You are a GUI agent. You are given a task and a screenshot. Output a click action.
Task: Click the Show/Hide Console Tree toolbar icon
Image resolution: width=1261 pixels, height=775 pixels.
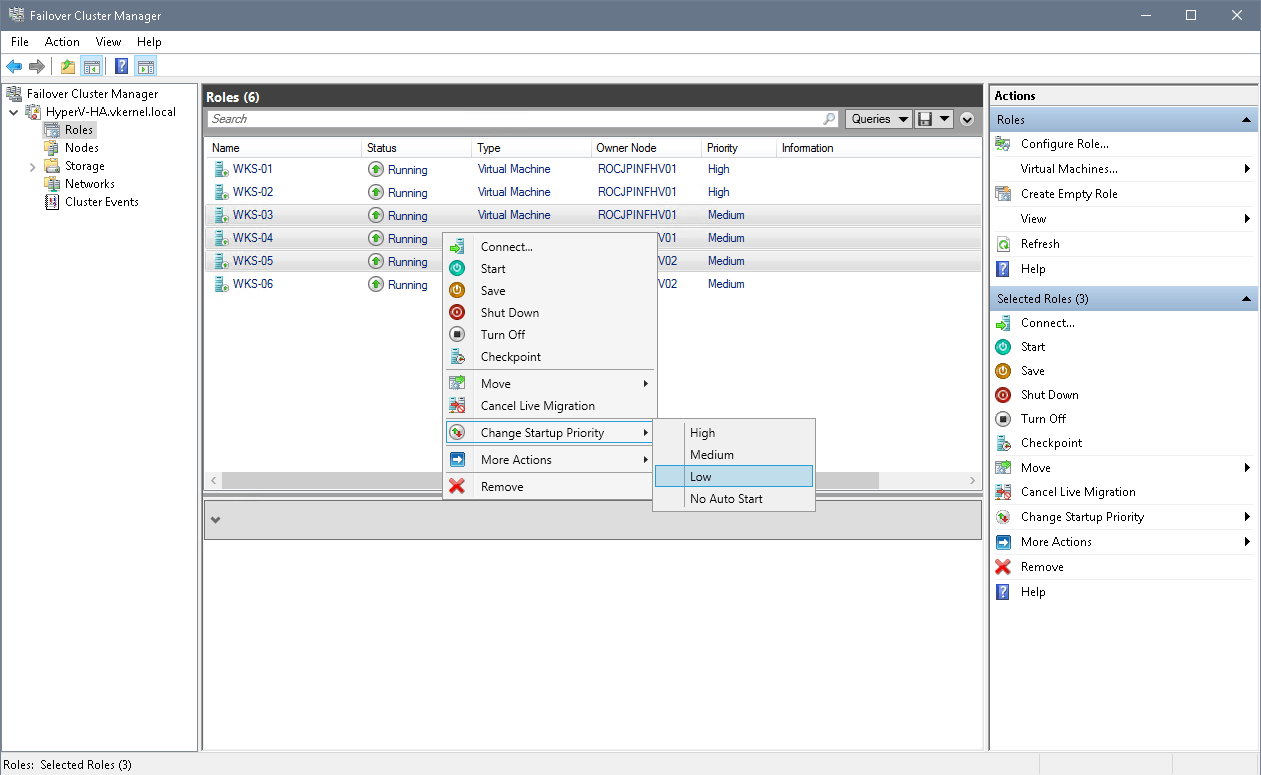point(91,67)
